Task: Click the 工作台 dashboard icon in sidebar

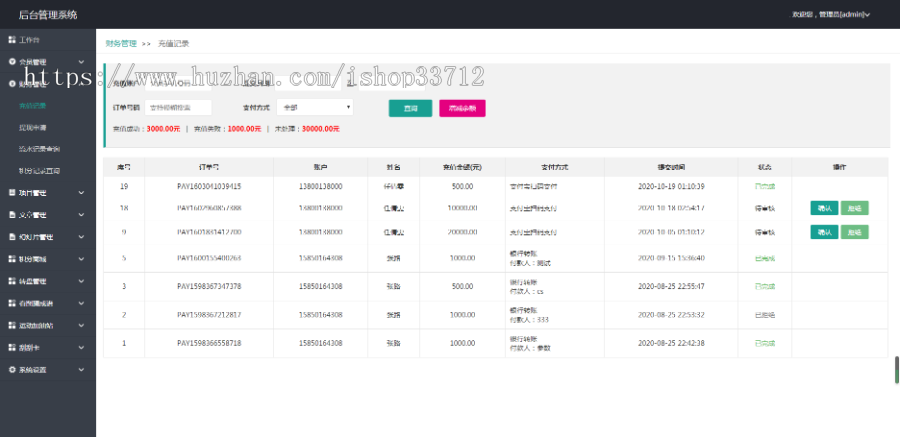Action: [x=12, y=40]
